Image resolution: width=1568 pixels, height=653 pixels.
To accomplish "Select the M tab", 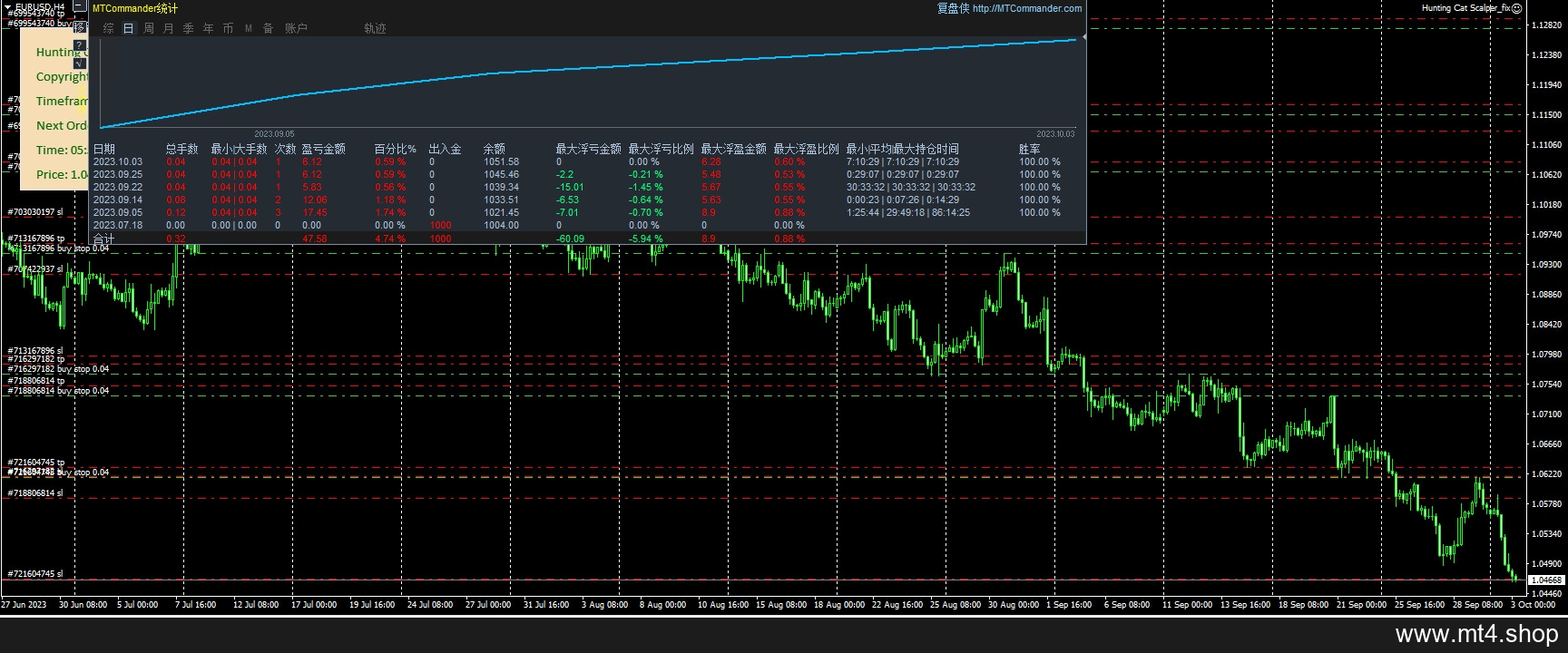I will click(x=248, y=28).
